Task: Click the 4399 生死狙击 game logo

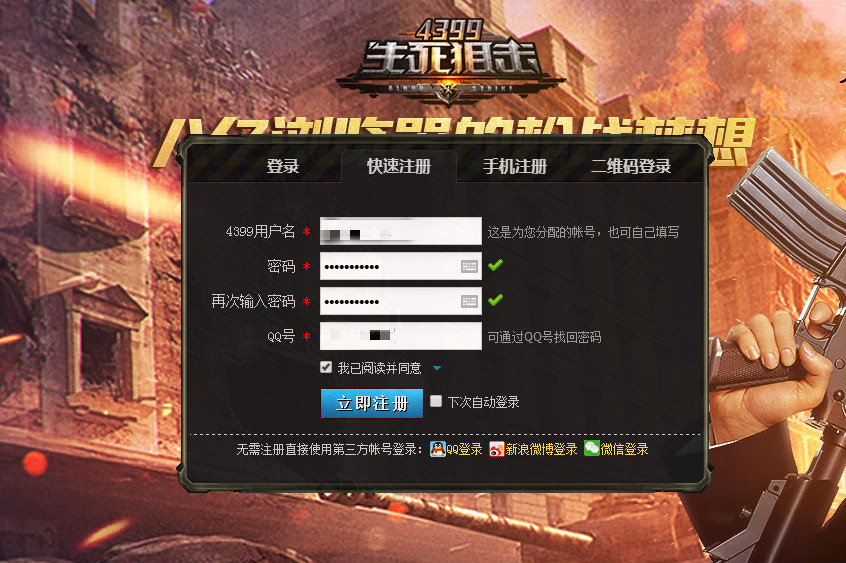Action: (450, 60)
